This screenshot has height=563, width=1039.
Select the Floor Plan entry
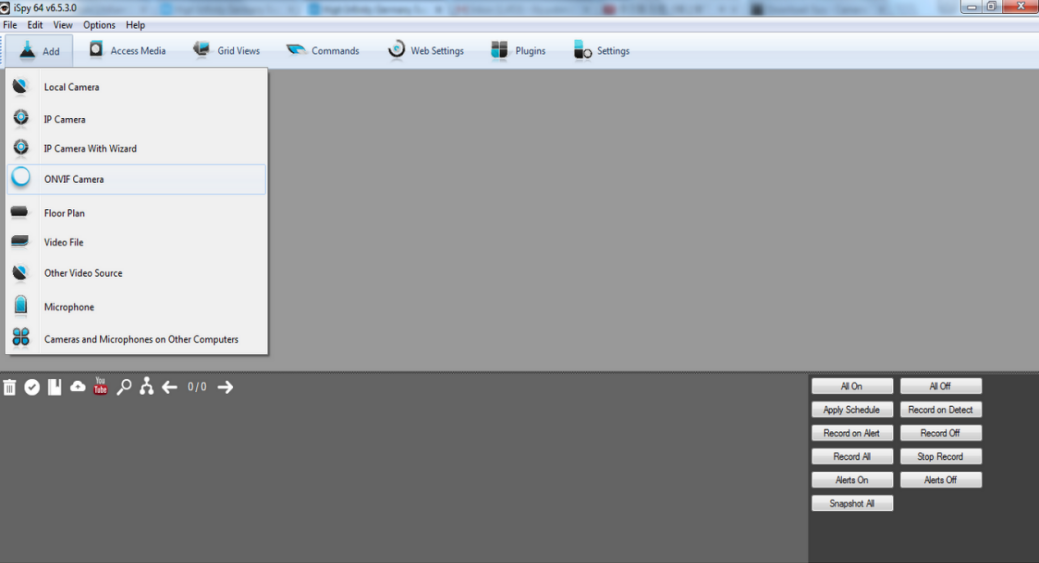[137, 213]
